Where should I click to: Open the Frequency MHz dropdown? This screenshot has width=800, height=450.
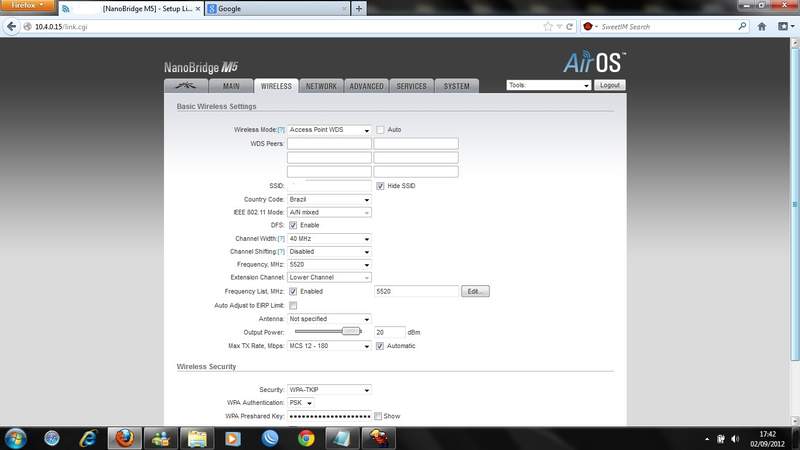(329, 265)
